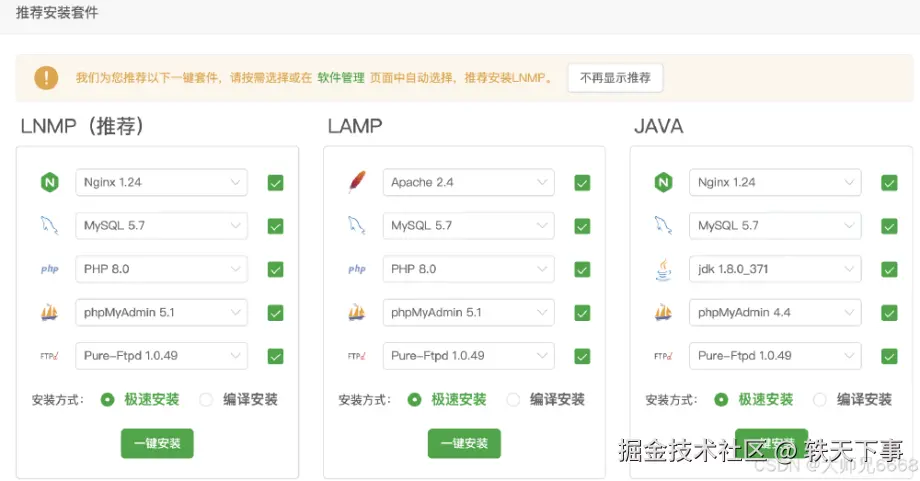Click the MySQL dolphin icon in LAMP
The width and height of the screenshot is (920, 481).
[356, 226]
